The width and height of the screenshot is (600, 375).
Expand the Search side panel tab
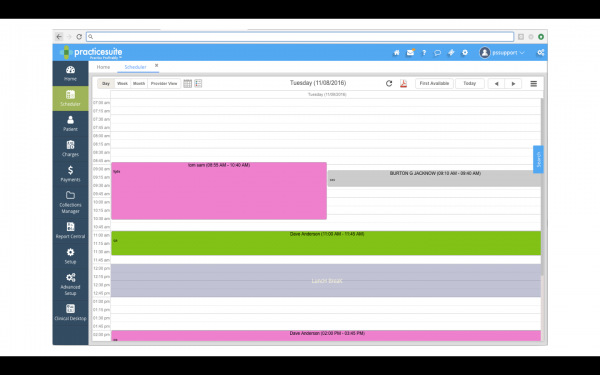538,159
